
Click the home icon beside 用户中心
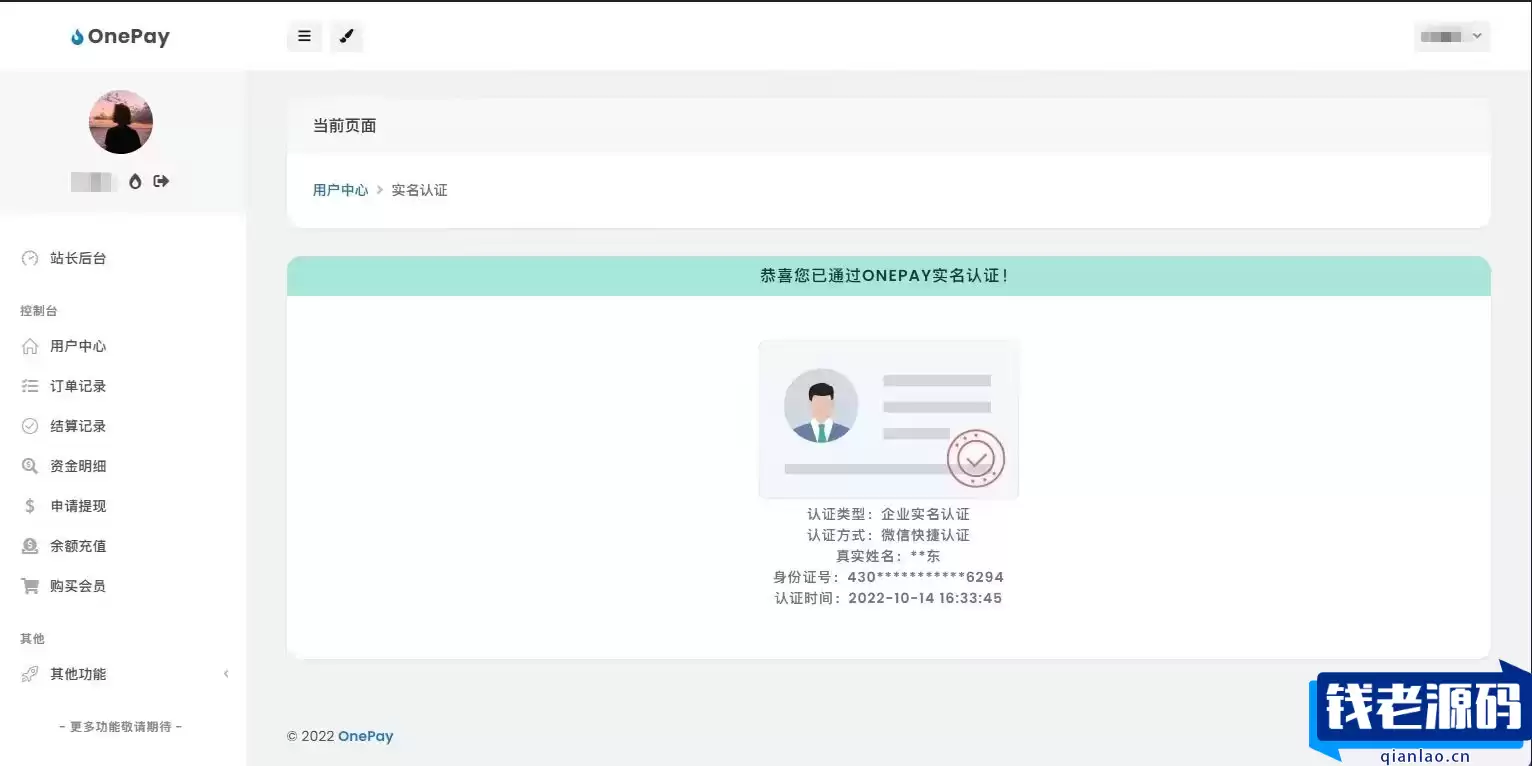coord(30,346)
